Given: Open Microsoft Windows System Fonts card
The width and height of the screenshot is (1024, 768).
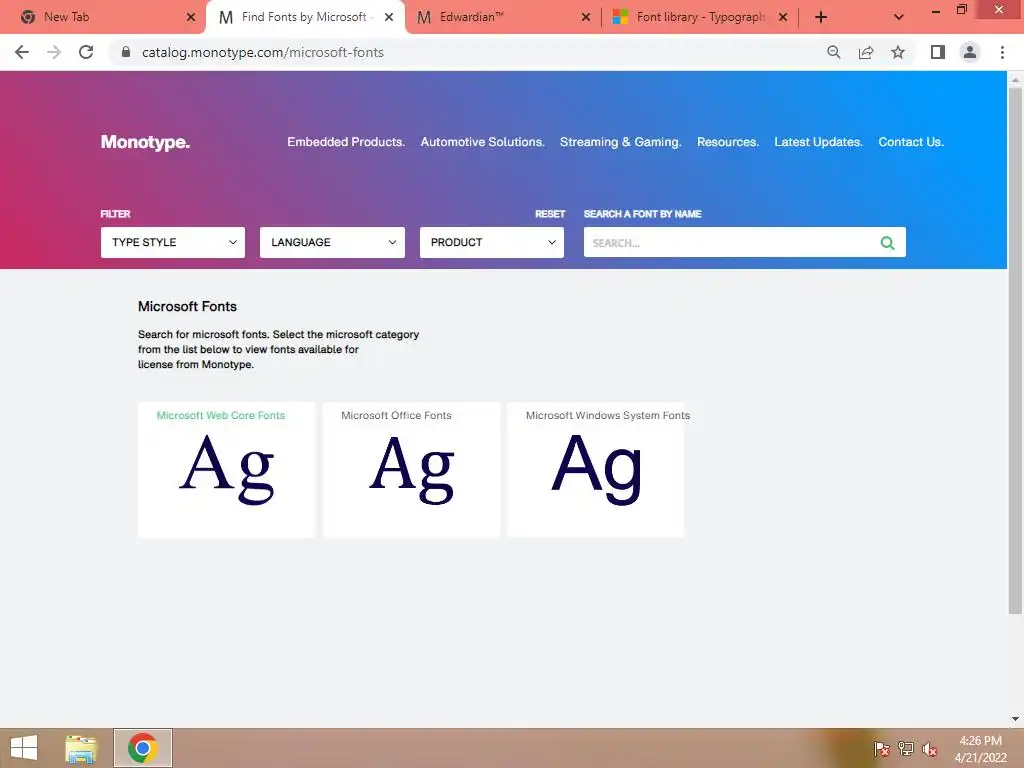Looking at the screenshot, I should (x=596, y=470).
